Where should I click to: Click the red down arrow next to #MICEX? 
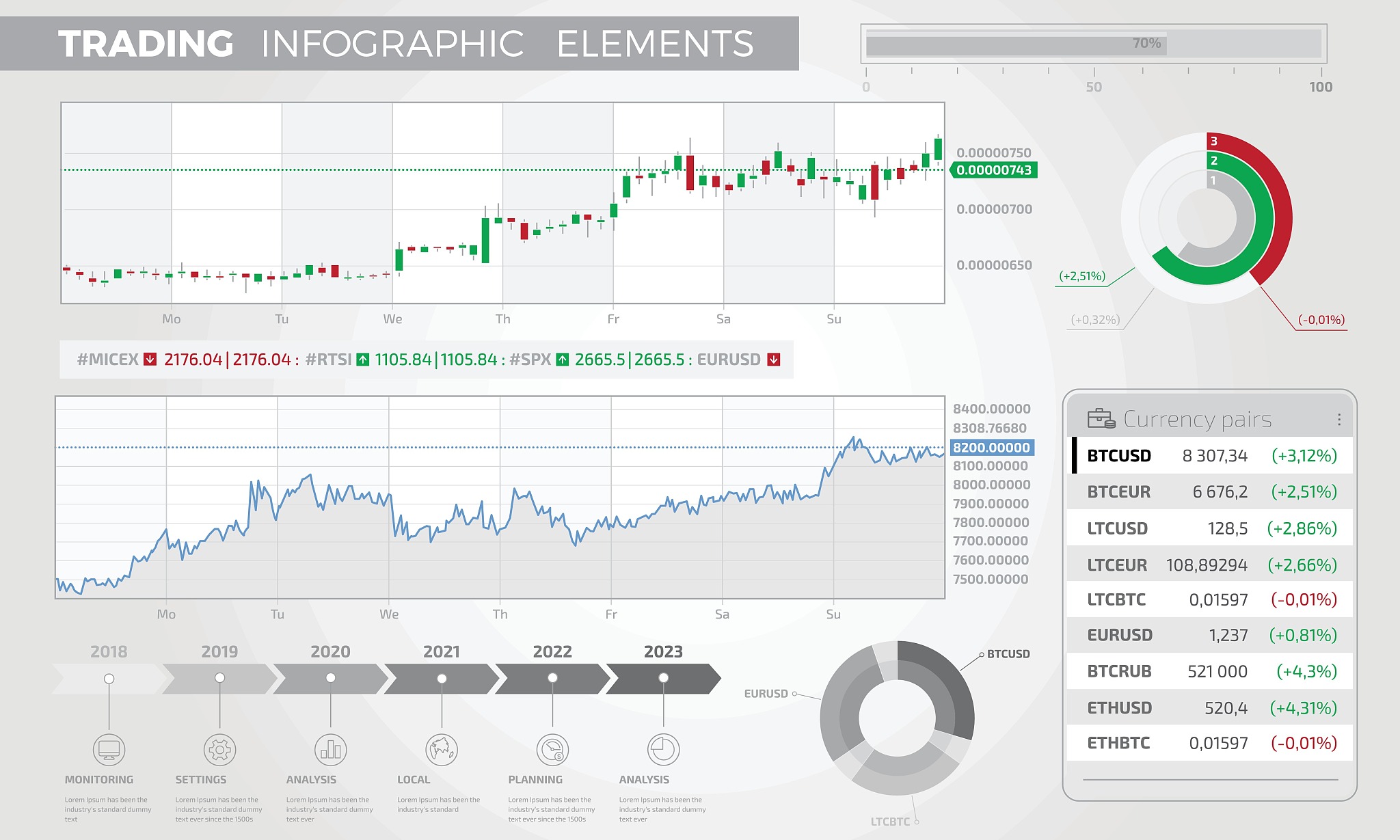click(x=150, y=360)
